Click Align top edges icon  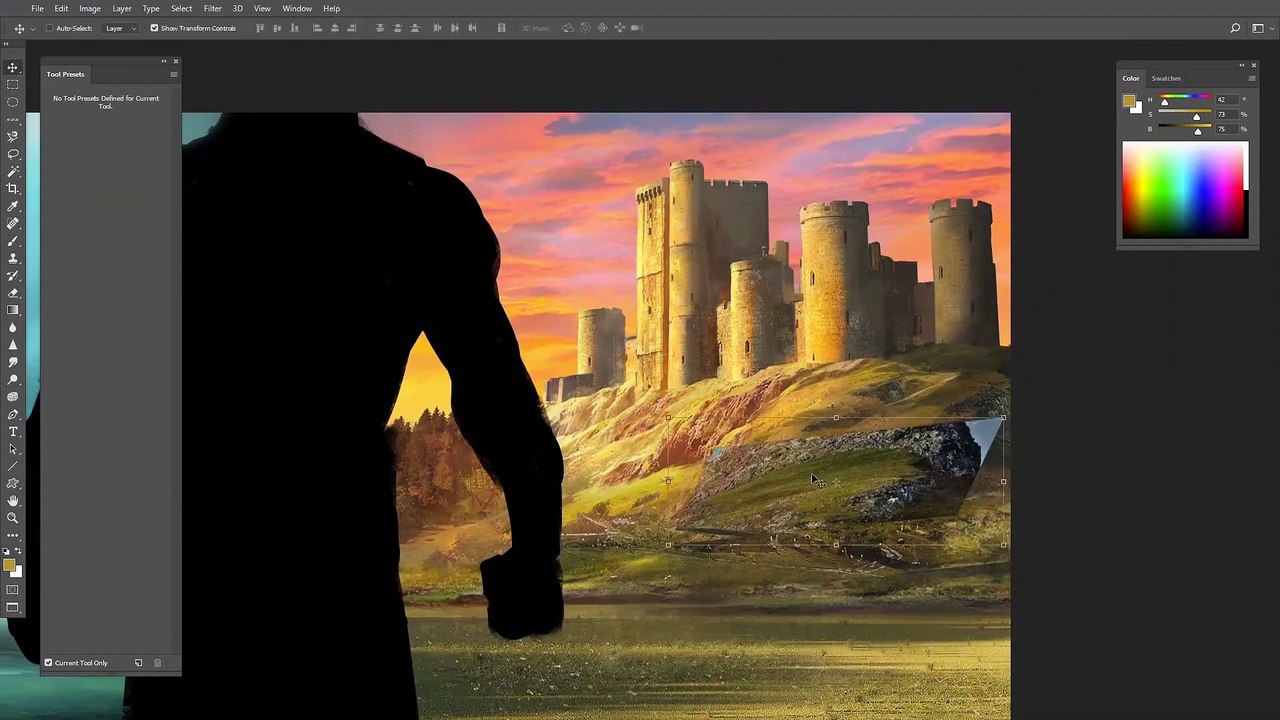260,28
